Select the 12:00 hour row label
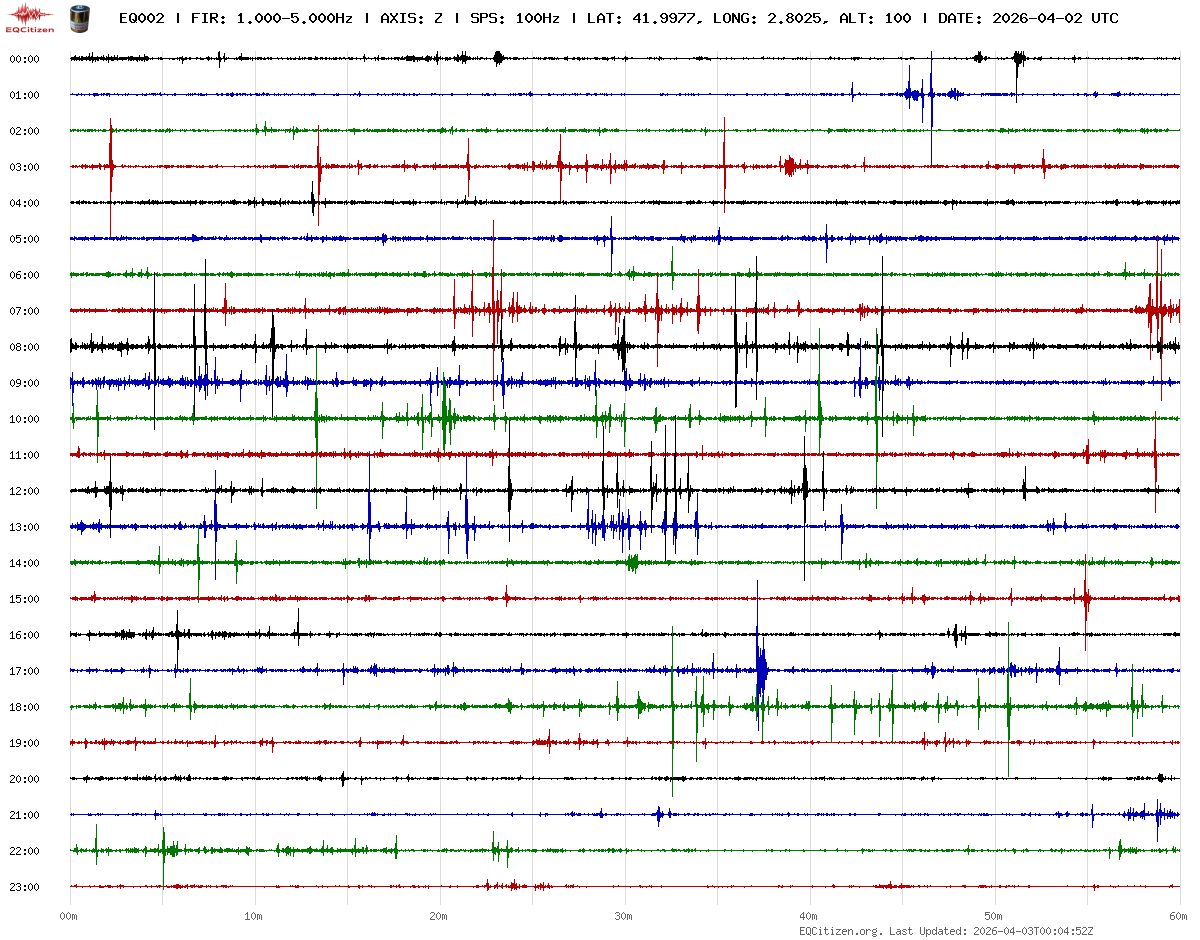Viewport: 1200px width, 940px height. [24, 491]
